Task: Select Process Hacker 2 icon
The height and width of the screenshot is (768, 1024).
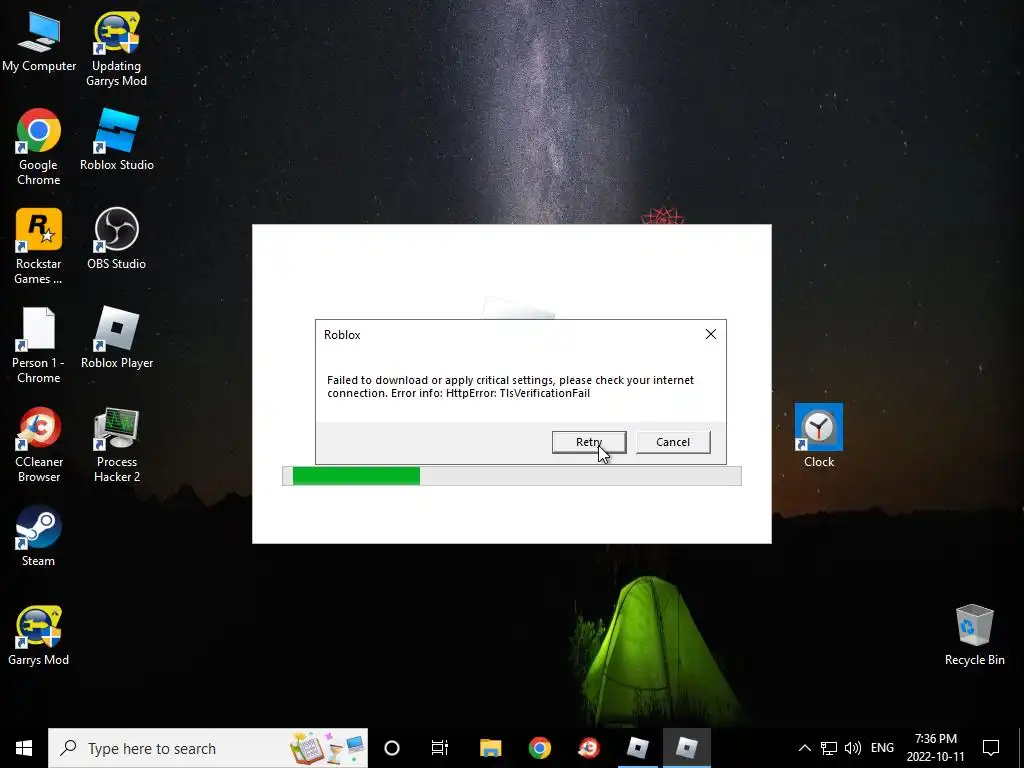Action: [x=117, y=445]
